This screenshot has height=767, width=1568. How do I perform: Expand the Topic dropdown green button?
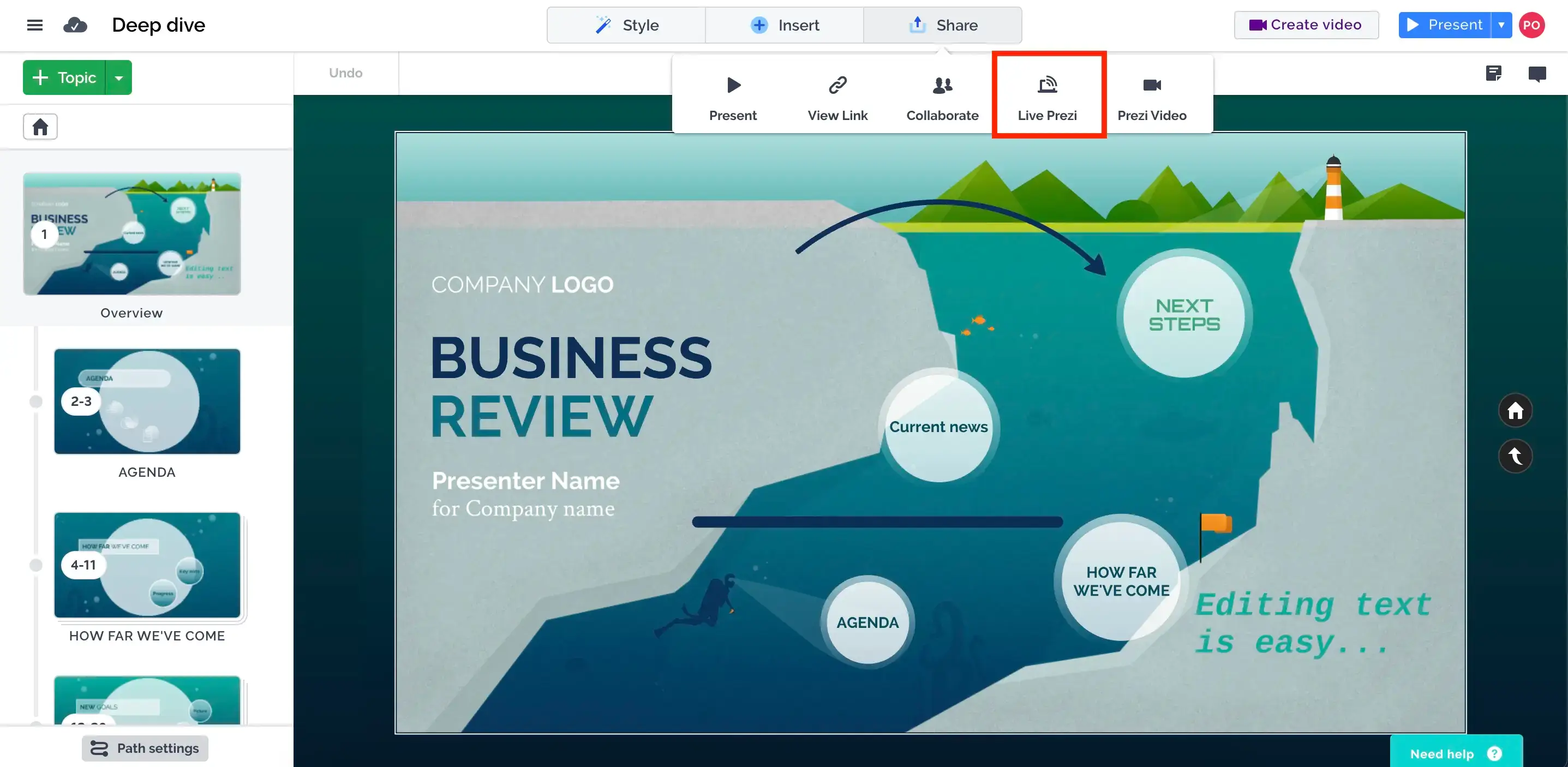(120, 77)
